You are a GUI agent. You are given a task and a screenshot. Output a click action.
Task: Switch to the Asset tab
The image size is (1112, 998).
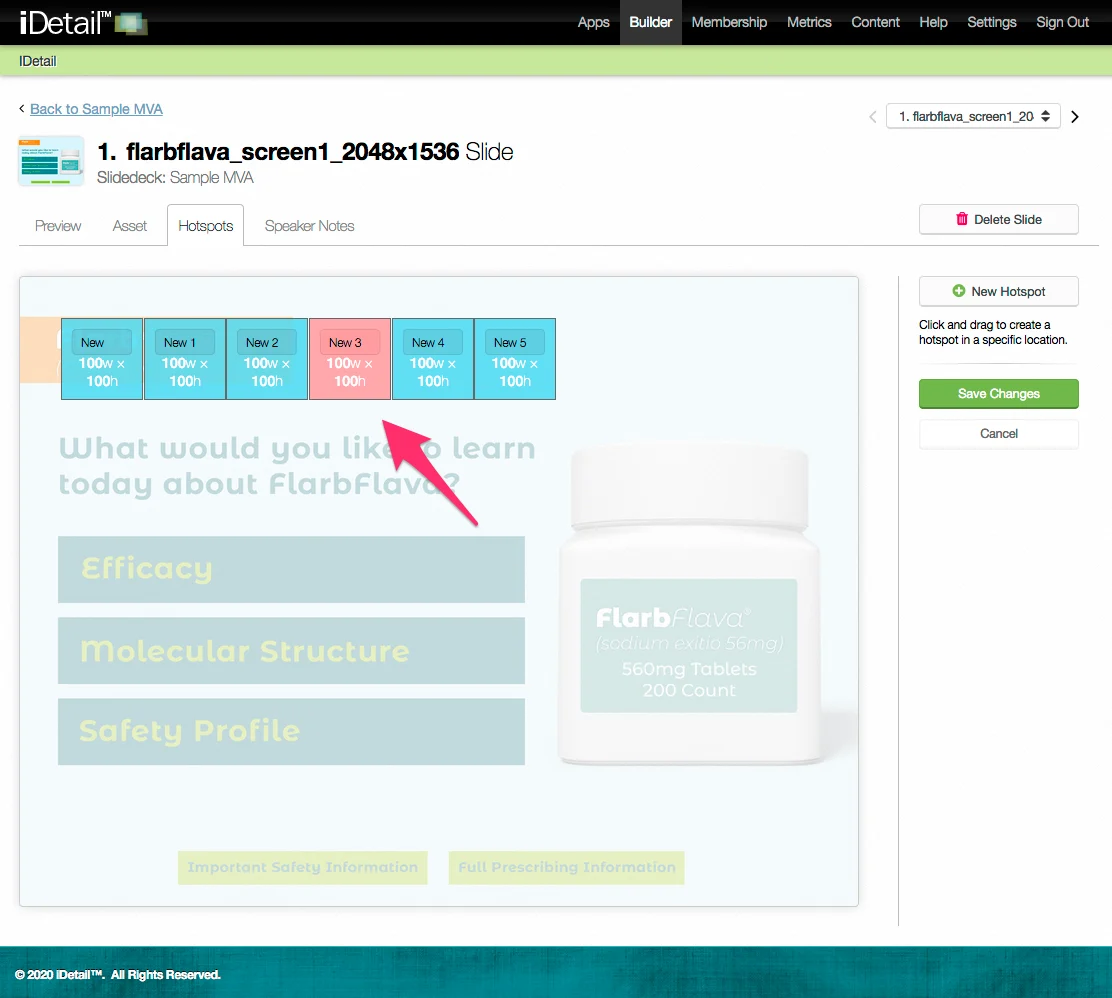[130, 226]
